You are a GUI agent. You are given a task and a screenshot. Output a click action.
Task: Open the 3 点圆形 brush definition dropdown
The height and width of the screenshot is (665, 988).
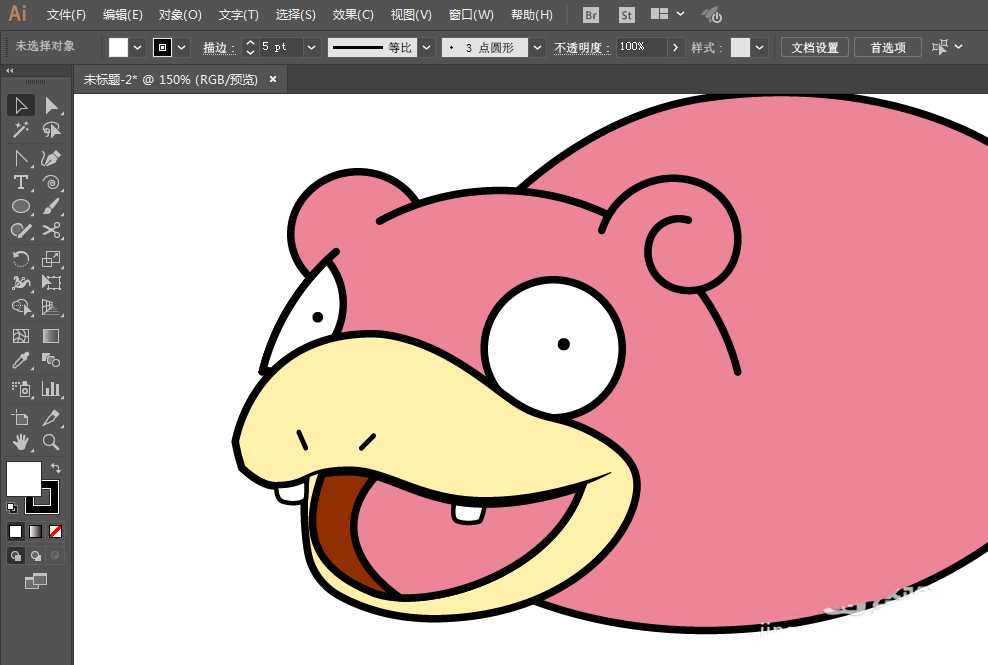tap(537, 47)
